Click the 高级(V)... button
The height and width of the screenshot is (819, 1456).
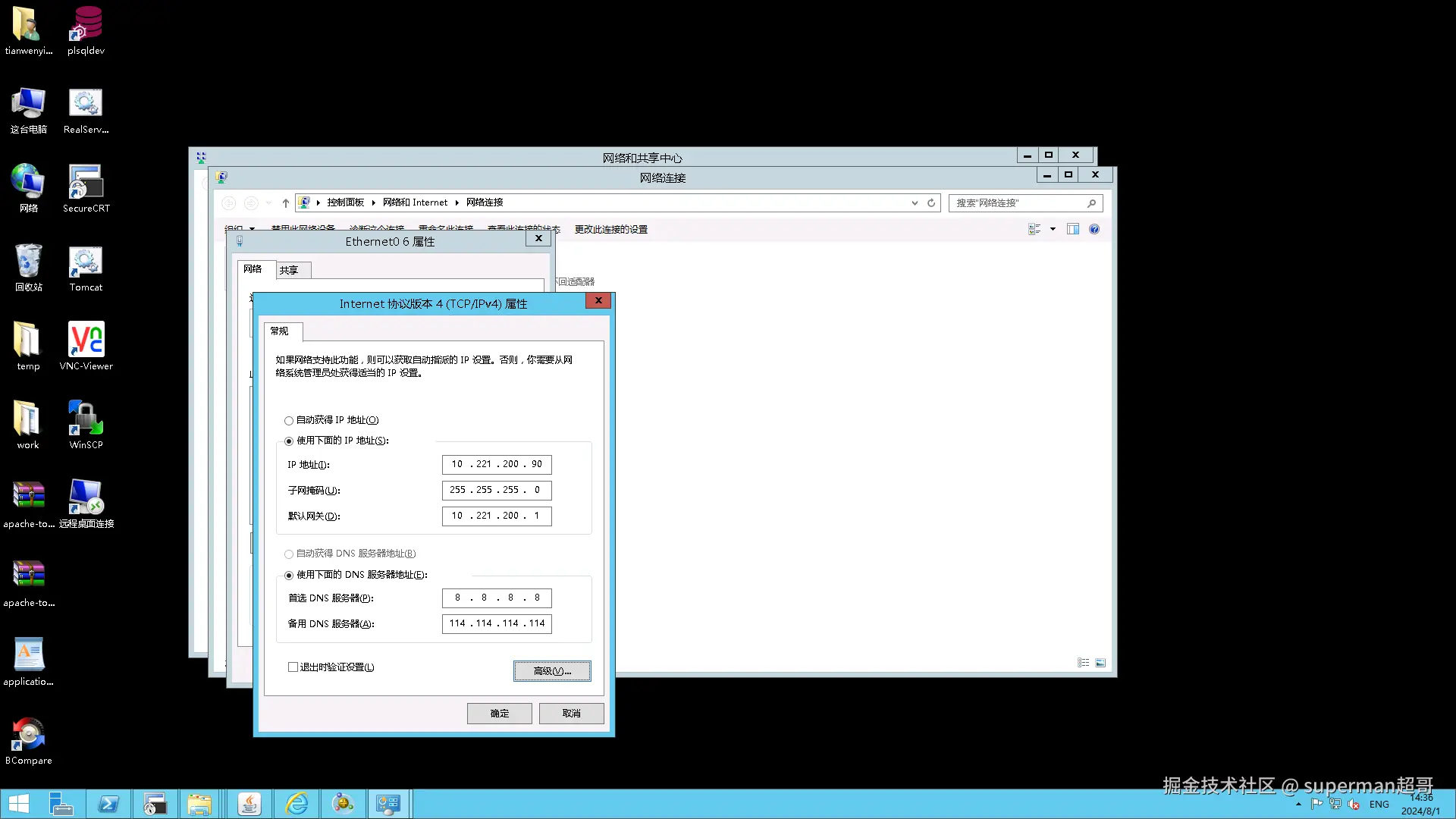click(551, 671)
